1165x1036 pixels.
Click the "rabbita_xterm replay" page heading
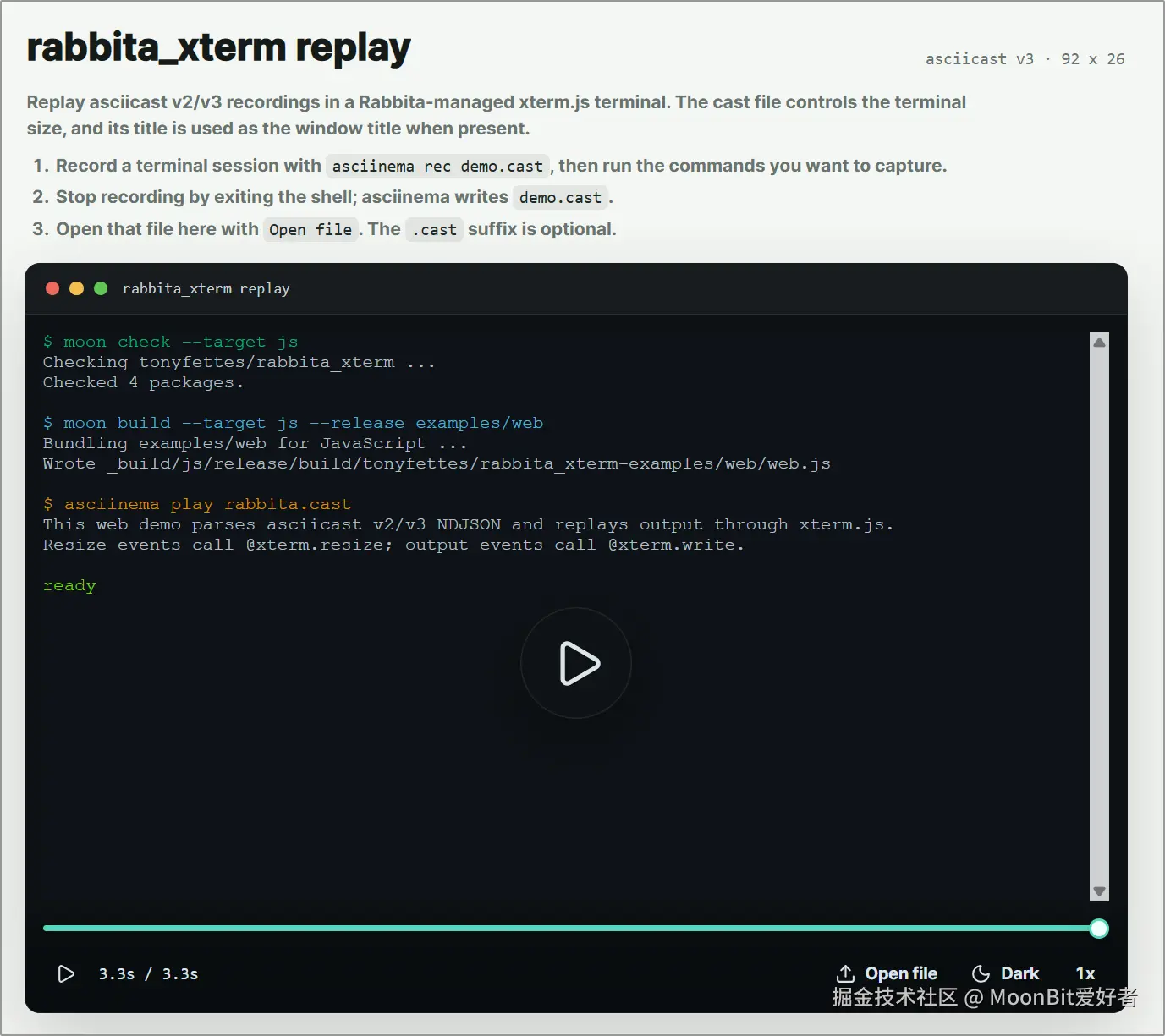coord(219,48)
